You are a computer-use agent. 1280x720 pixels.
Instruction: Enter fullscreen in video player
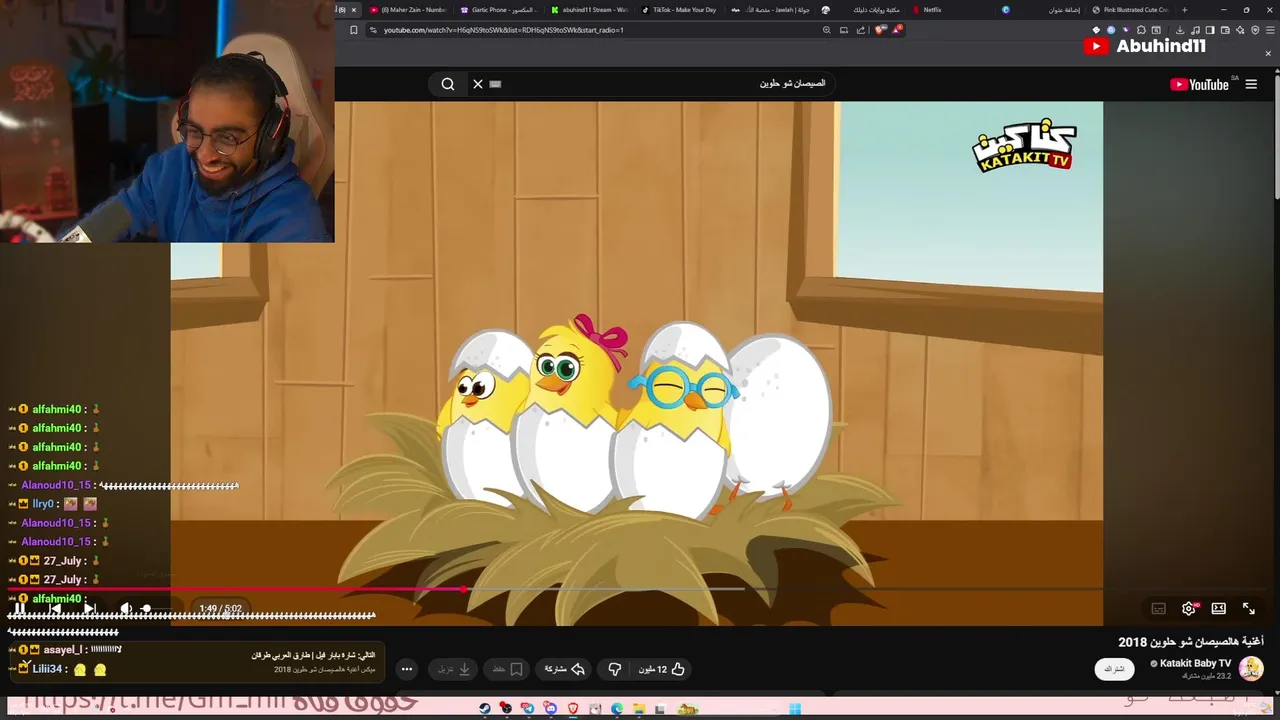click(1249, 608)
